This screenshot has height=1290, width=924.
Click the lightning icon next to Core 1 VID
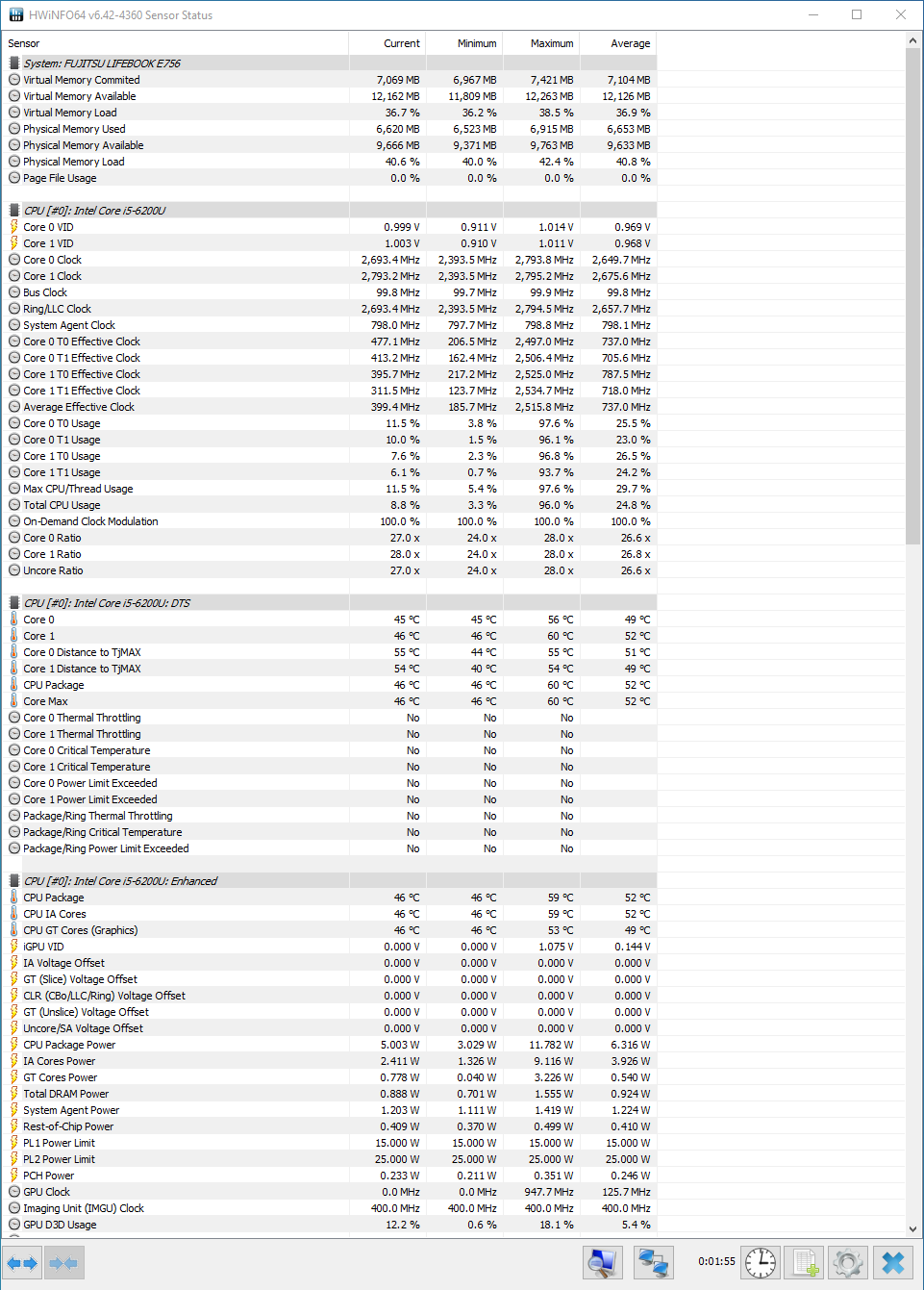click(x=14, y=243)
